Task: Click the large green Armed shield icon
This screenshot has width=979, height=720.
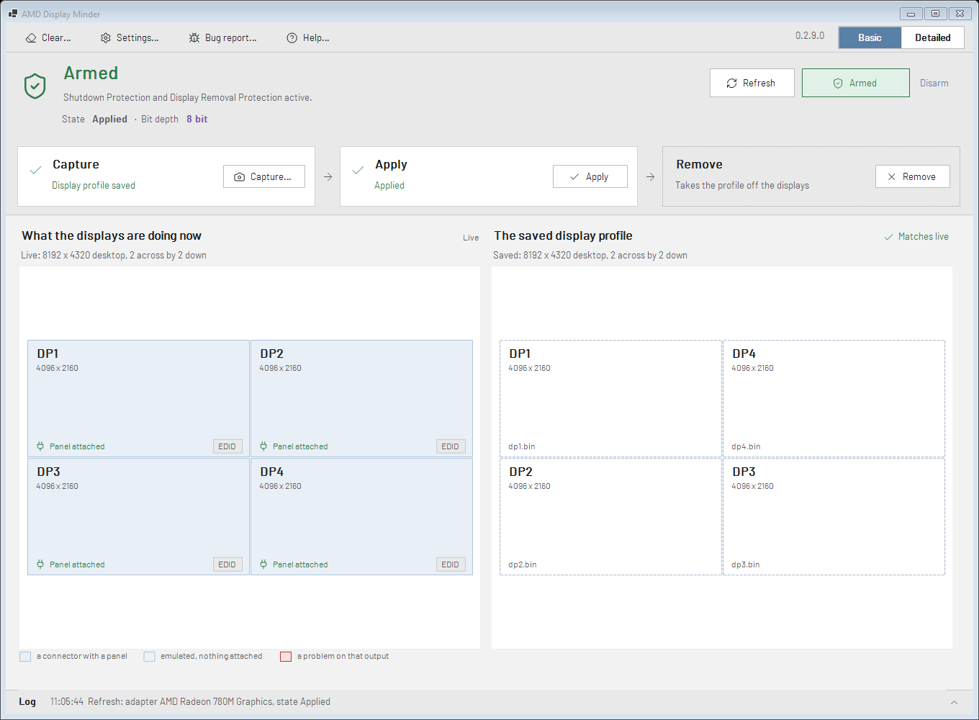Action: click(35, 86)
